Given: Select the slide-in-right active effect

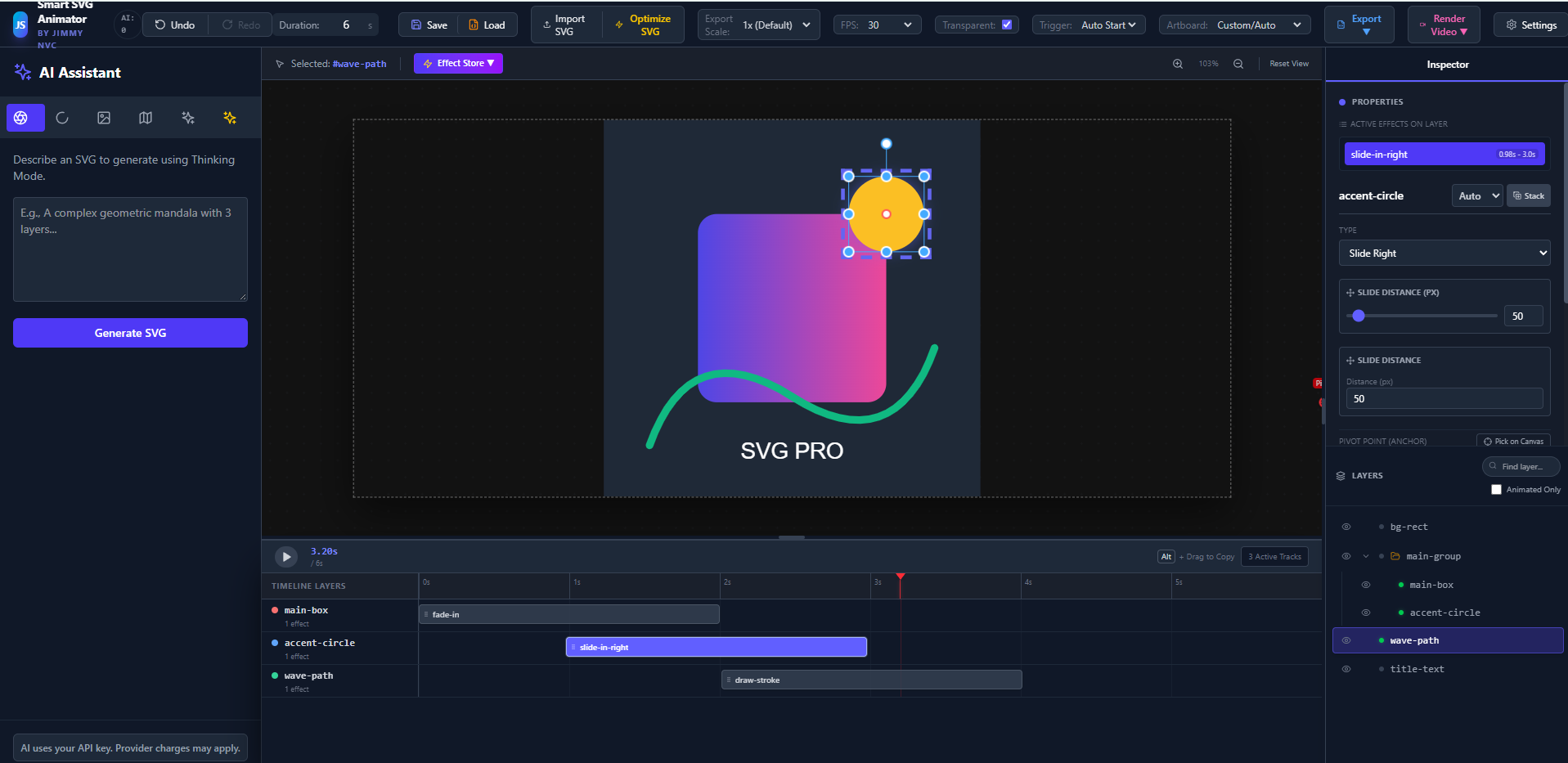Looking at the screenshot, I should (1444, 155).
